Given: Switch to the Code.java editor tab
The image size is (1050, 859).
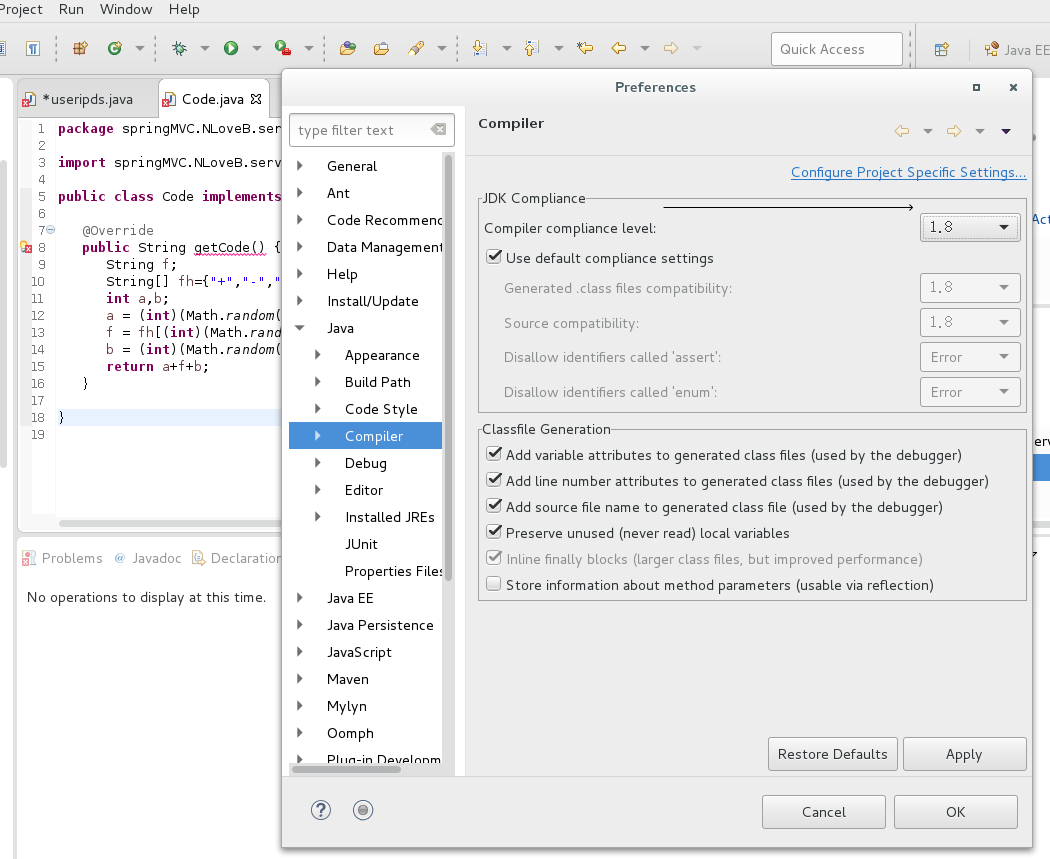Looking at the screenshot, I should 213,99.
